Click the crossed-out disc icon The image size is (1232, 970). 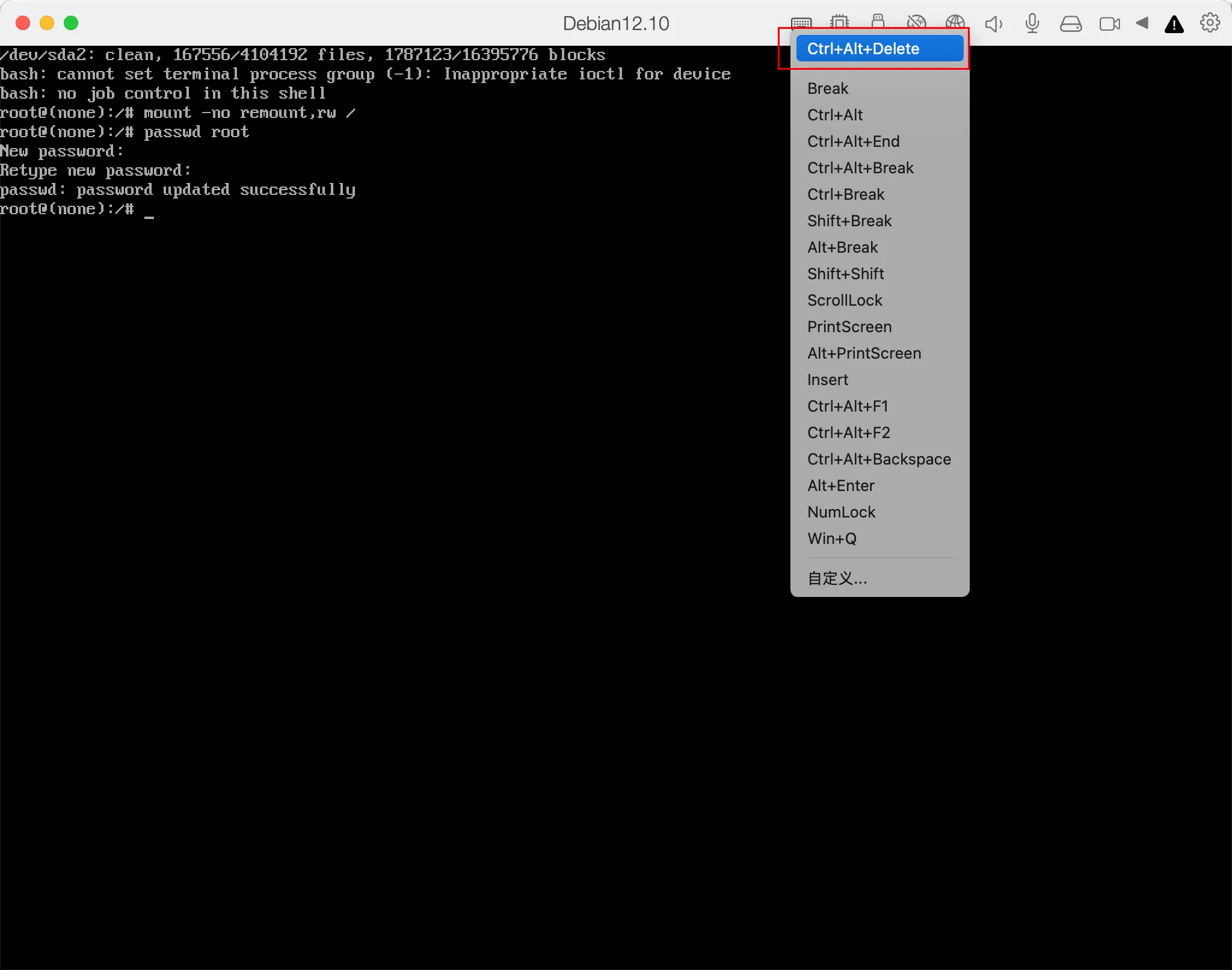pyautogui.click(x=916, y=23)
